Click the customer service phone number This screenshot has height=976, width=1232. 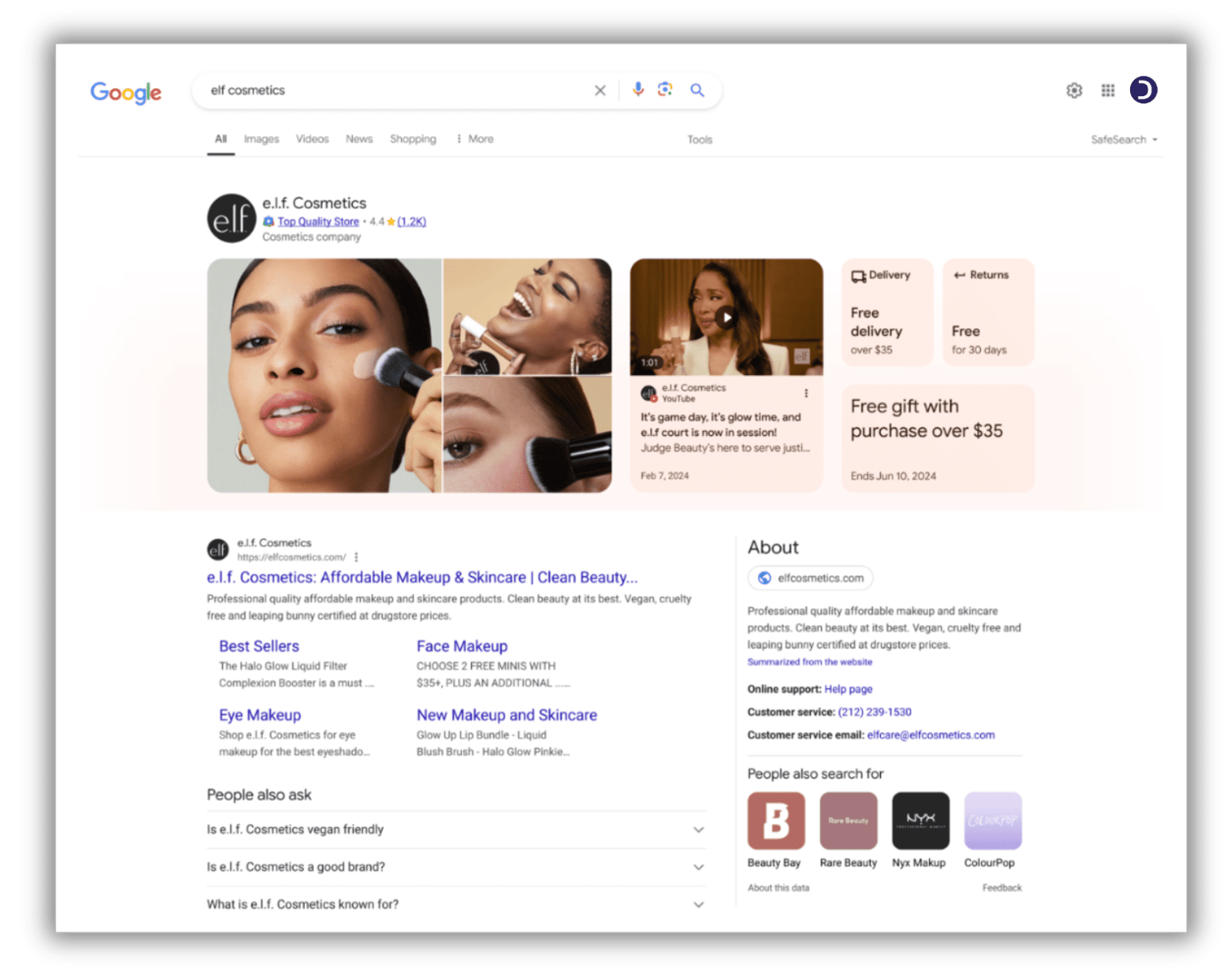tap(874, 712)
